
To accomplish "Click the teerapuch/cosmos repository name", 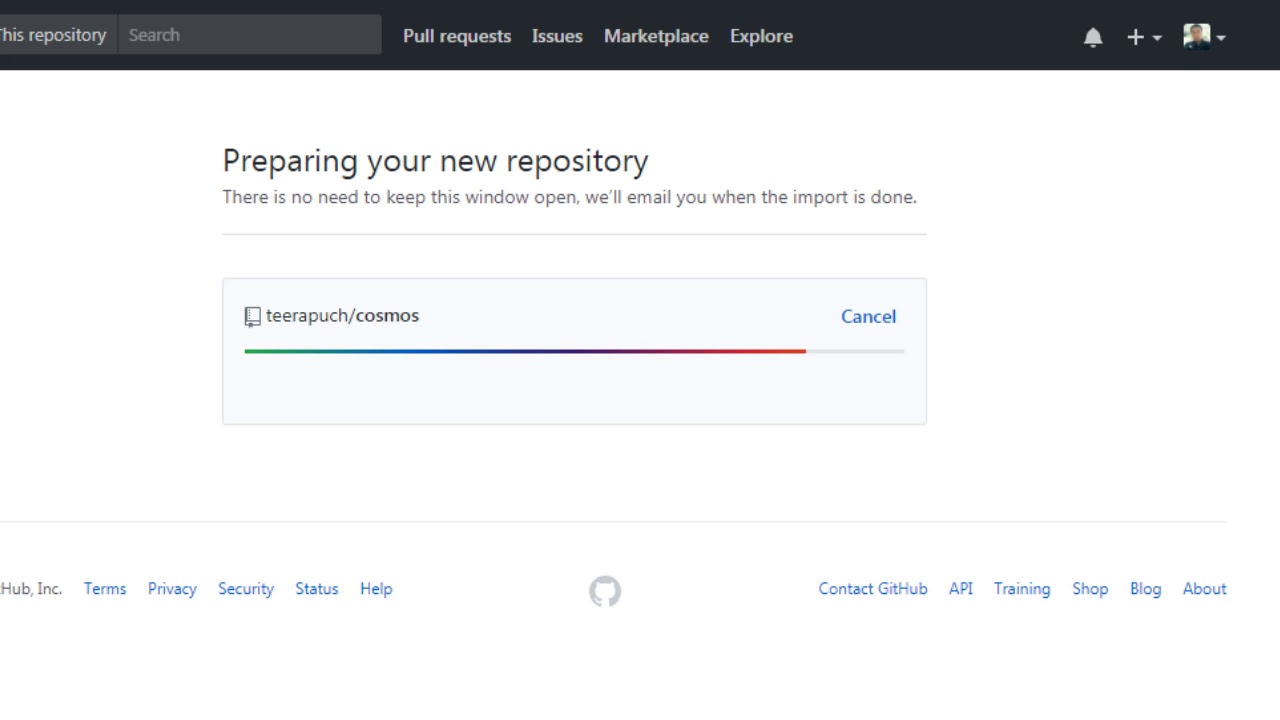I will 342,315.
